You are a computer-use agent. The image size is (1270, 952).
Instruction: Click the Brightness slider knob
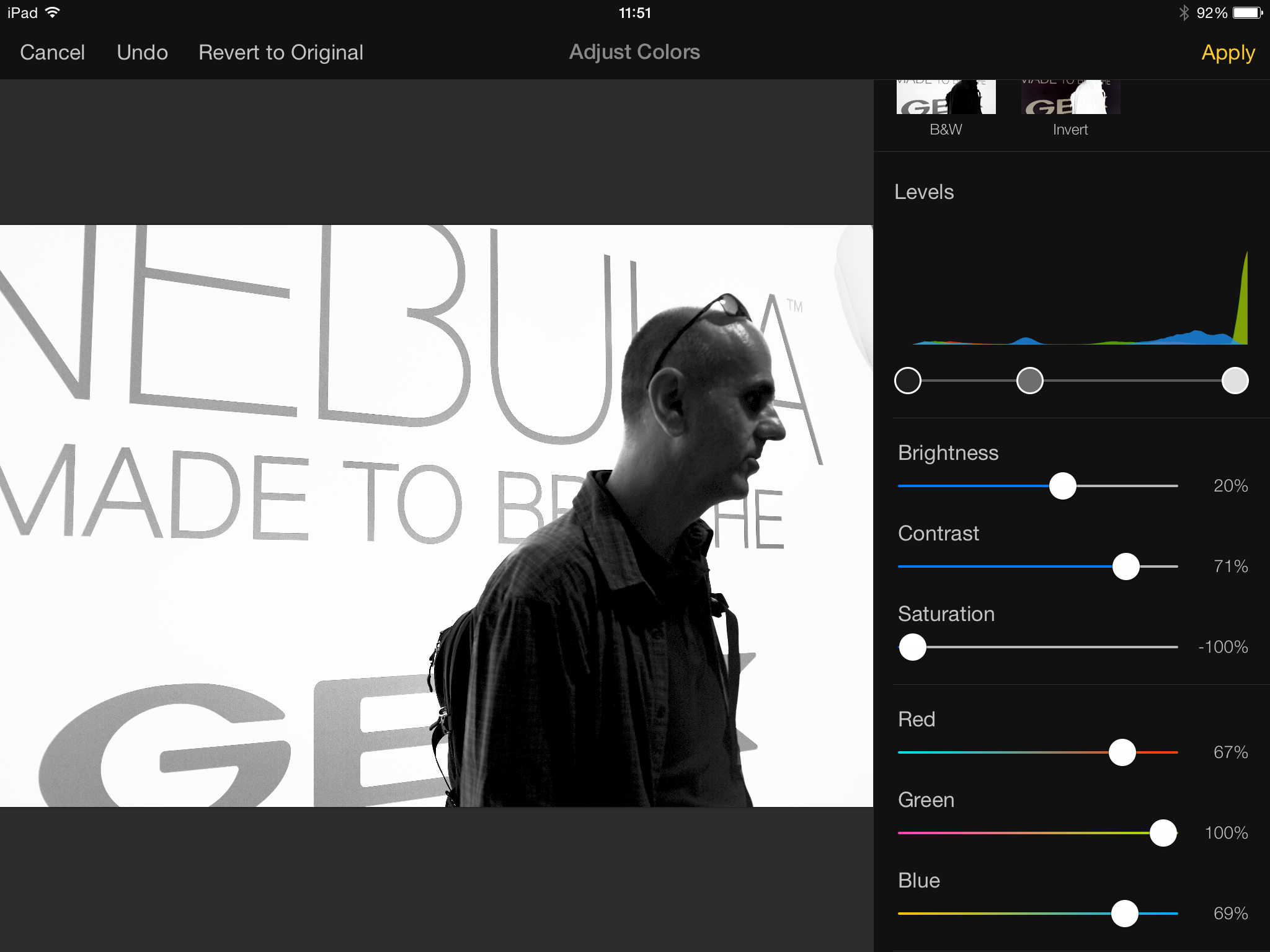(x=1063, y=486)
